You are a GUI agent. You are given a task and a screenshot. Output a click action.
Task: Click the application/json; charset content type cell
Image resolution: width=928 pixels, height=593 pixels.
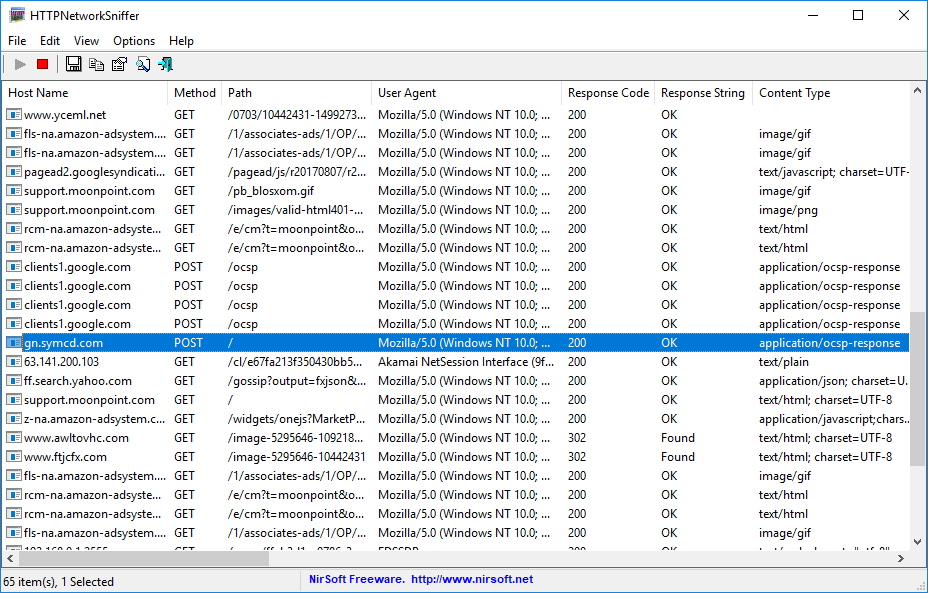pyautogui.click(x=834, y=381)
